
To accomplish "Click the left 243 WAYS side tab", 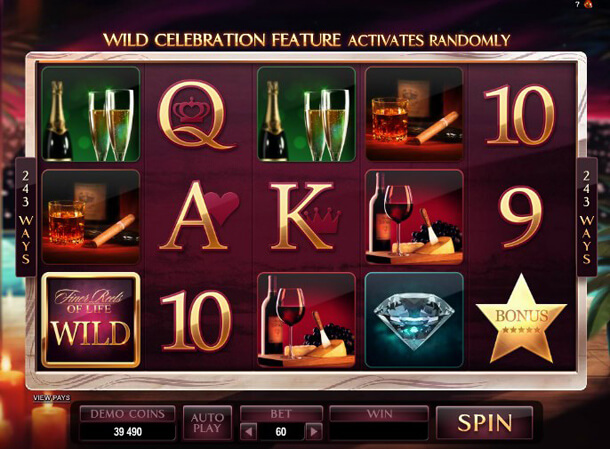I will 26,217.
